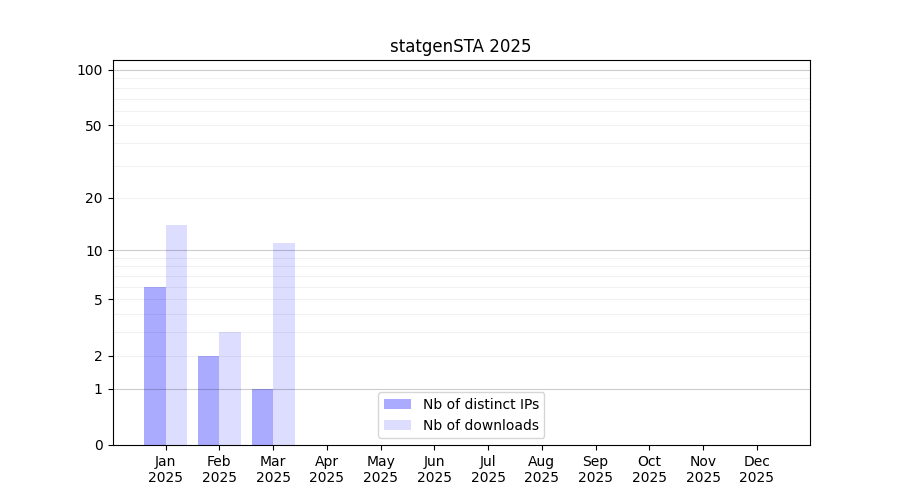Image resolution: width=900 pixels, height=500 pixels.
Task: Pick the February distinct IPs bar
Action: point(208,400)
